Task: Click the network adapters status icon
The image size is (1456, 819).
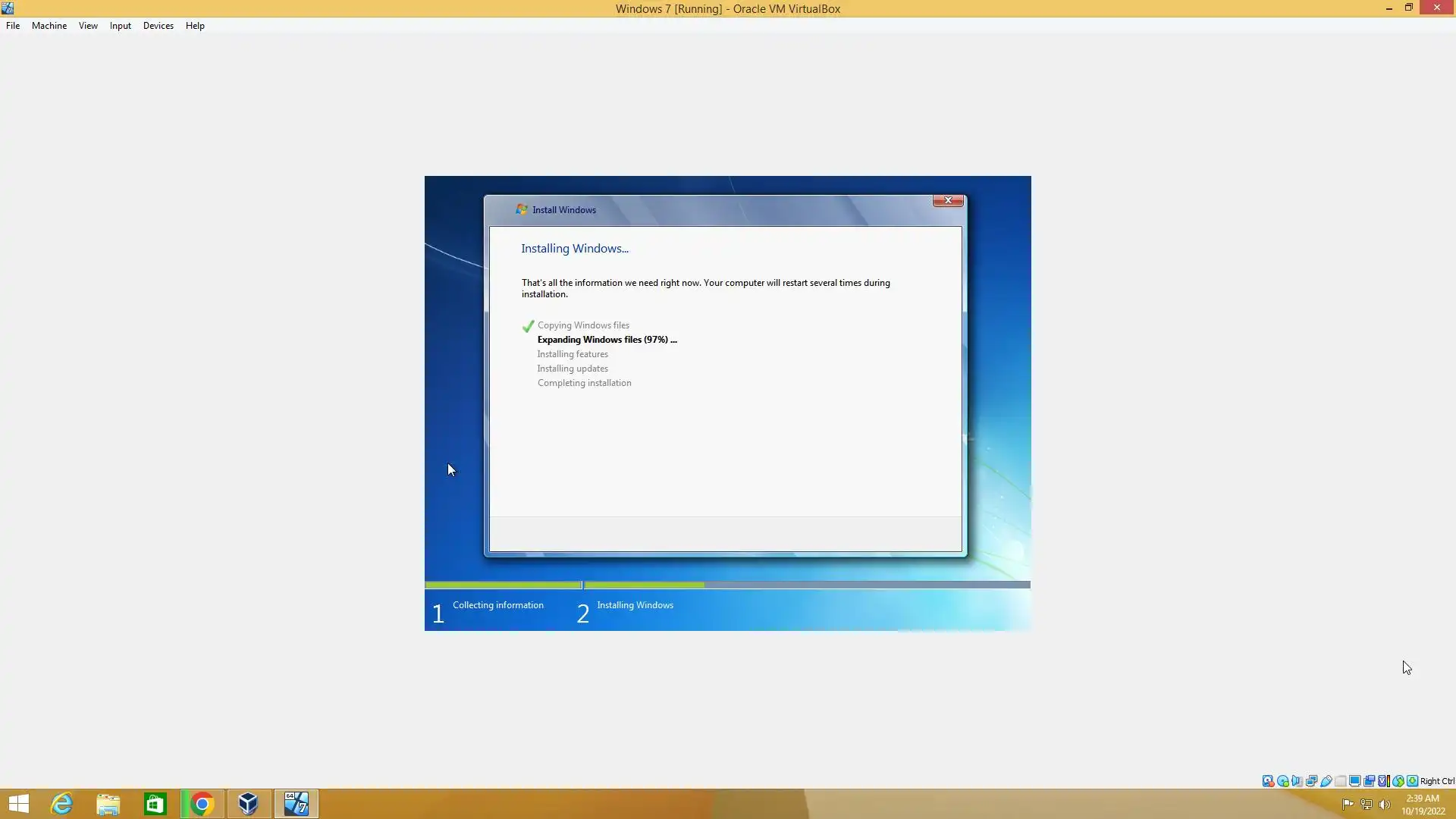Action: [x=1311, y=781]
